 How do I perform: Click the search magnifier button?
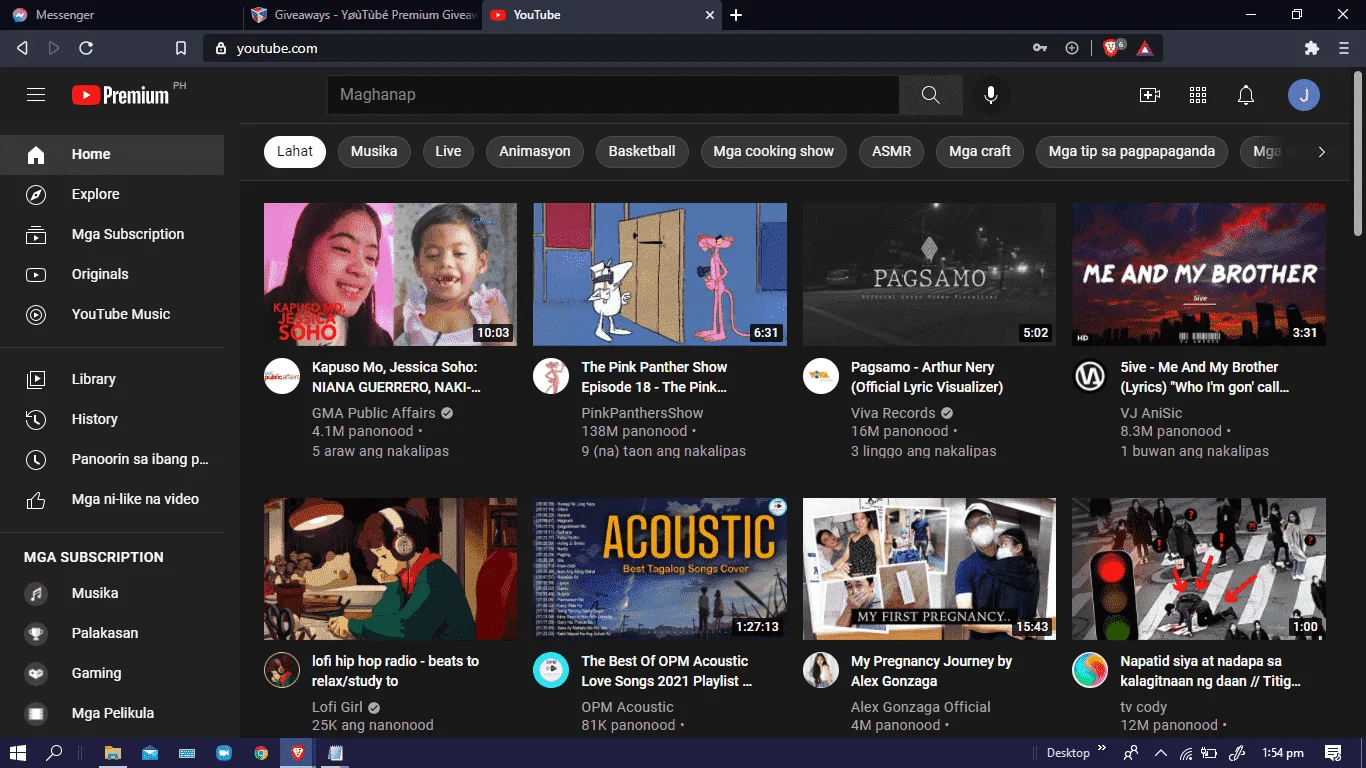[930, 95]
